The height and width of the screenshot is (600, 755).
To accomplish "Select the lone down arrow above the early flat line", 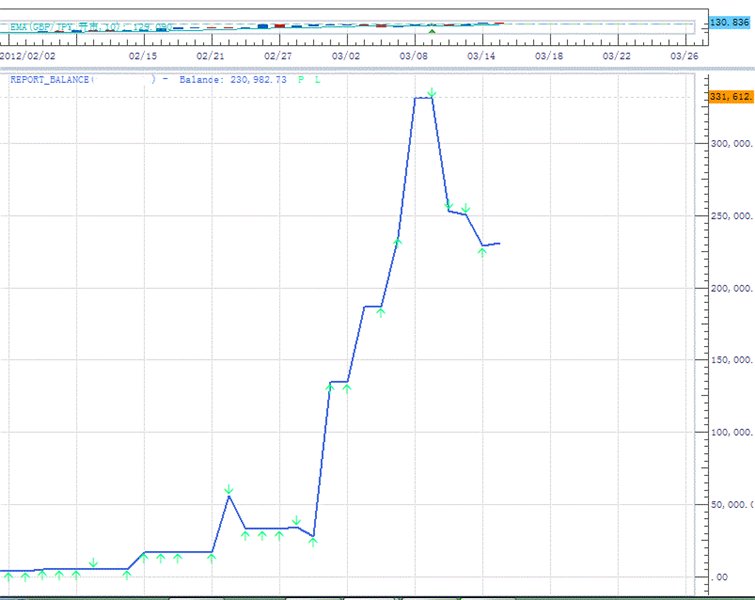I will click(x=93, y=563).
